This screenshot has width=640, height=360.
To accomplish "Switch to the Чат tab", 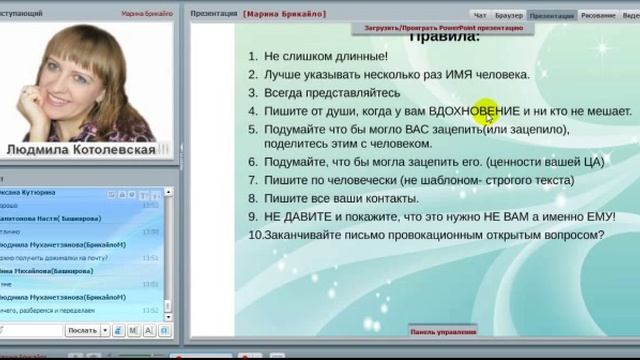I will [x=480, y=16].
